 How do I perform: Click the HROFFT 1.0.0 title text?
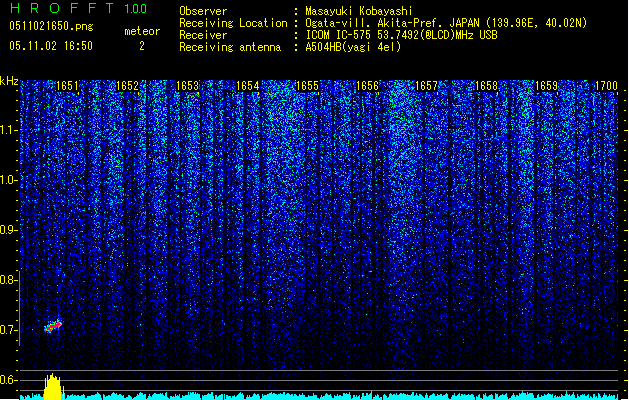pyautogui.click(x=79, y=8)
